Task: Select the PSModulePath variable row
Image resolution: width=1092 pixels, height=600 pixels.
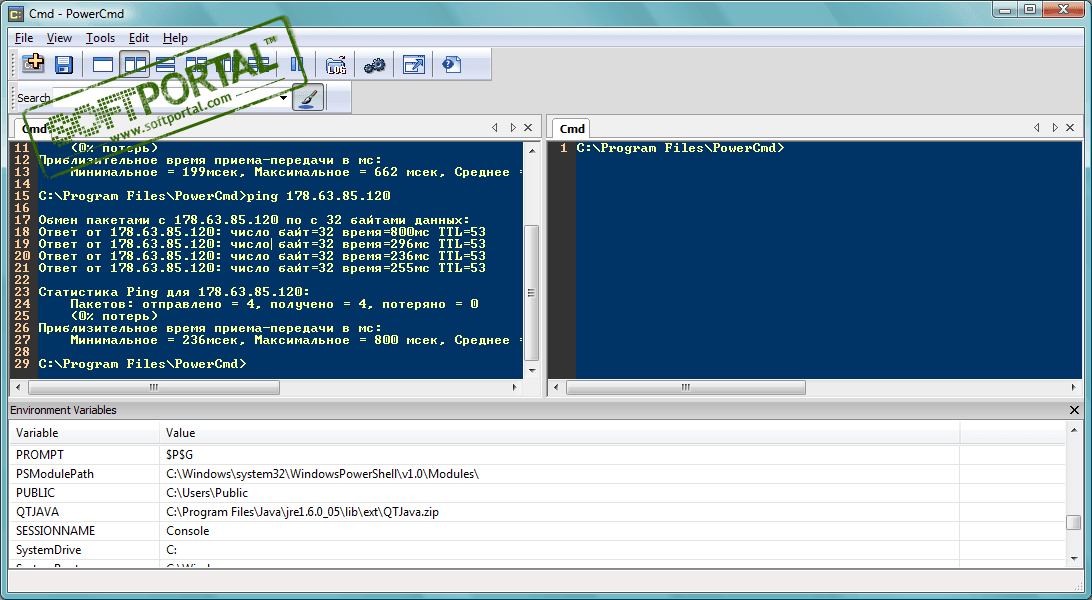Action: (x=537, y=474)
